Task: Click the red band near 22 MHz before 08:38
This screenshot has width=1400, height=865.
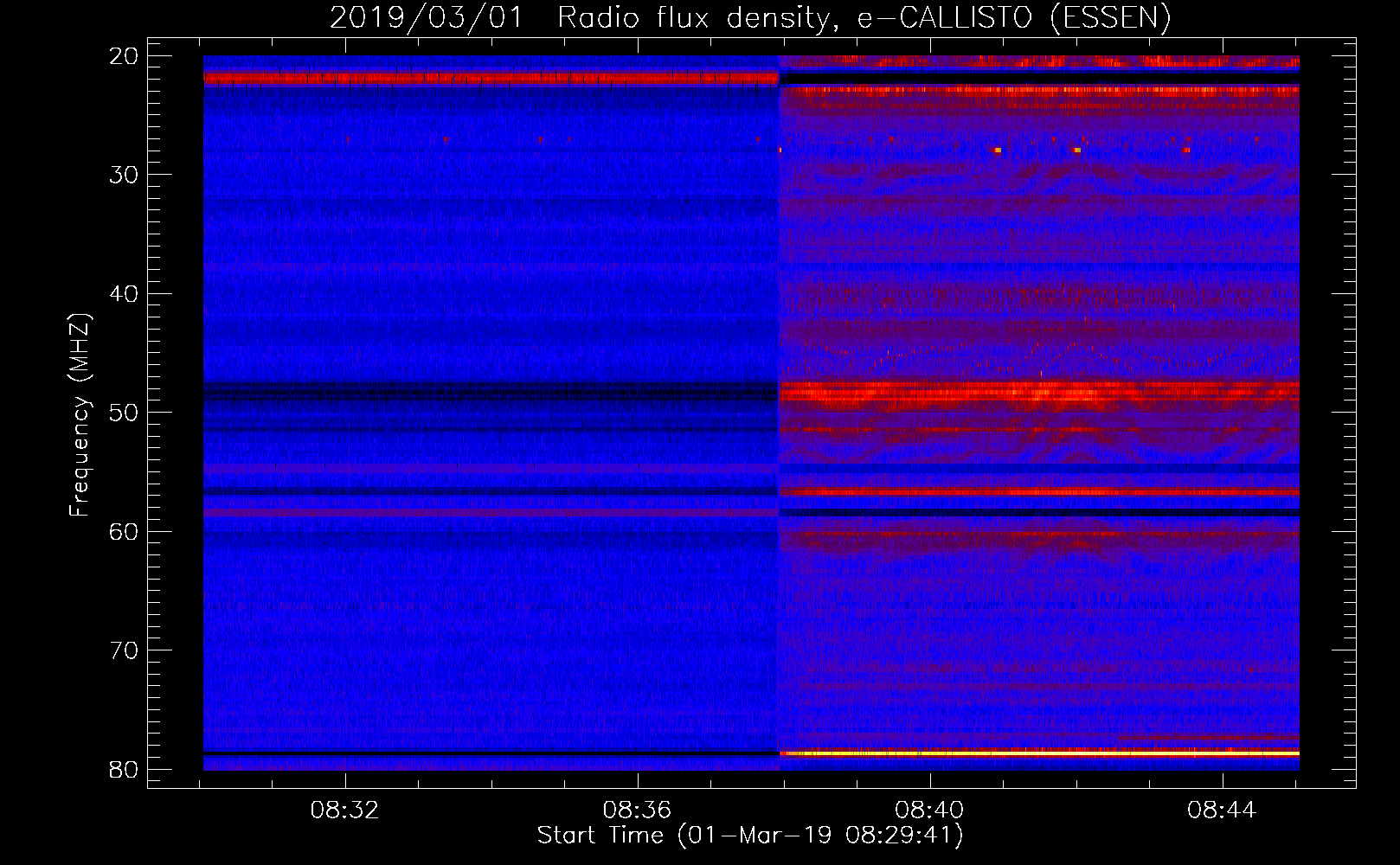Action: point(491,78)
